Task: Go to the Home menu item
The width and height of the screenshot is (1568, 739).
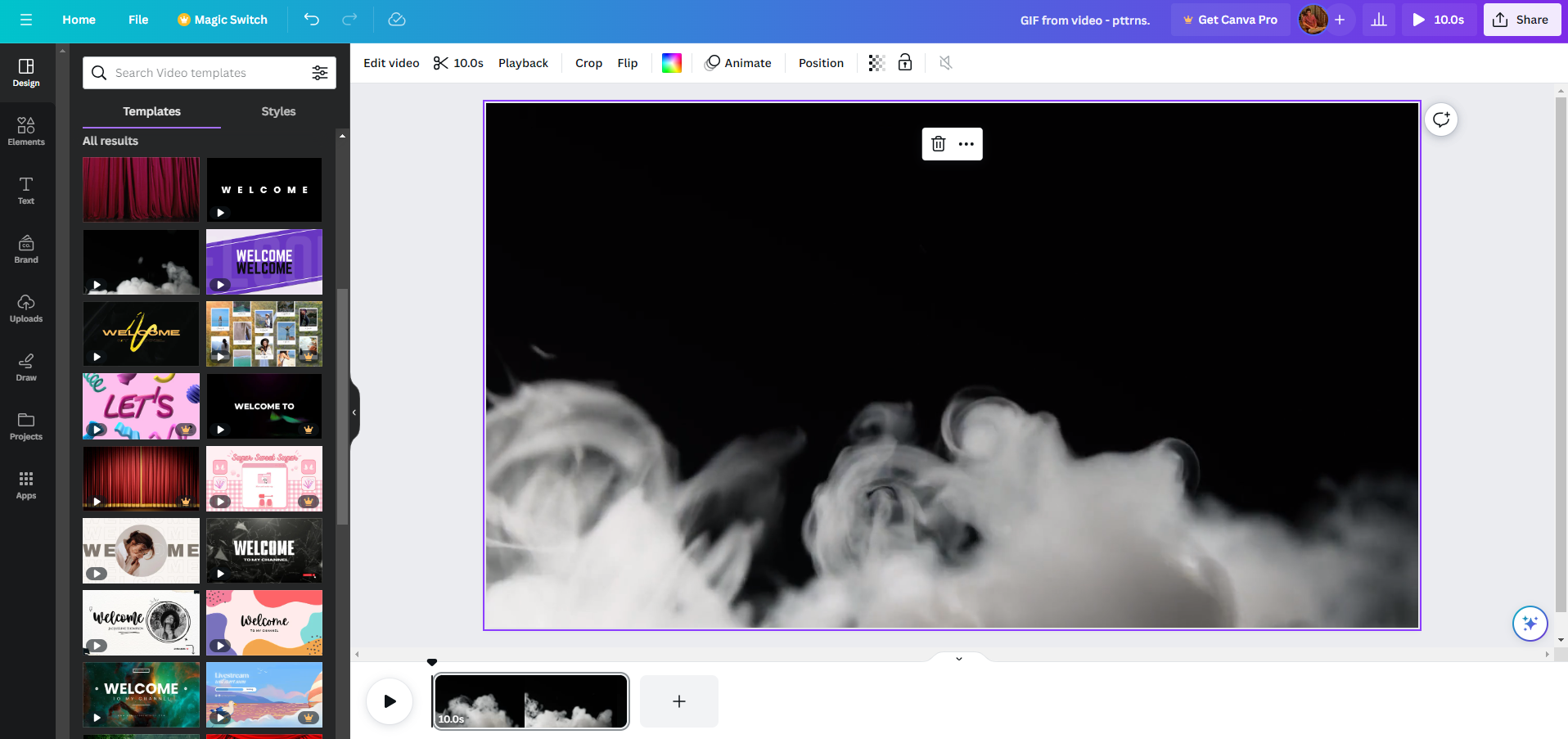Action: [79, 20]
